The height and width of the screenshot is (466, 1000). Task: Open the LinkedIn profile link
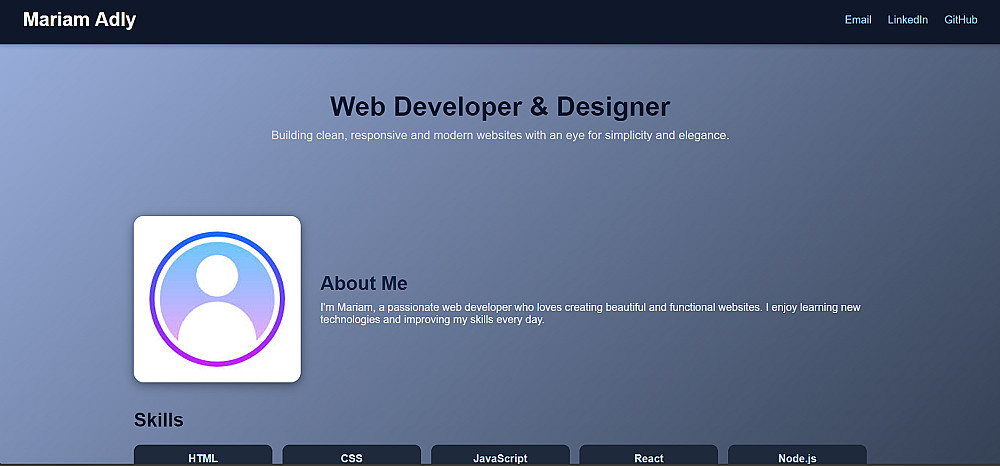point(908,20)
